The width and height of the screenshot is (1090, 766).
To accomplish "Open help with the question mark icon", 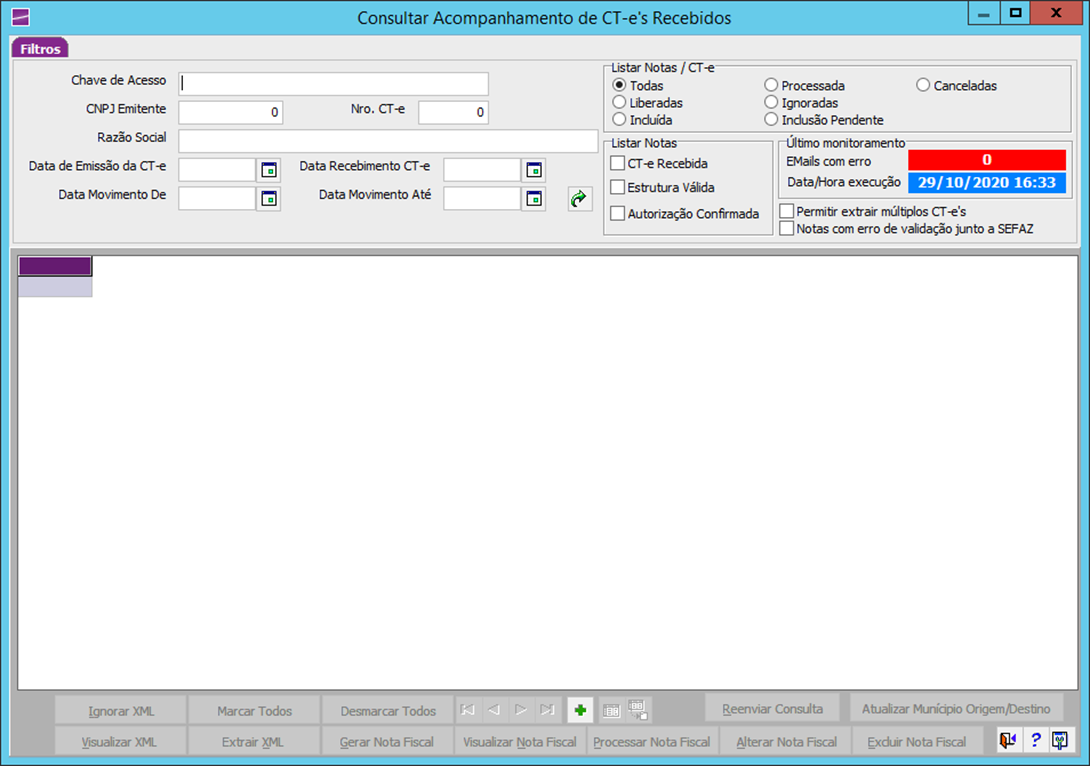I will coord(1036,741).
